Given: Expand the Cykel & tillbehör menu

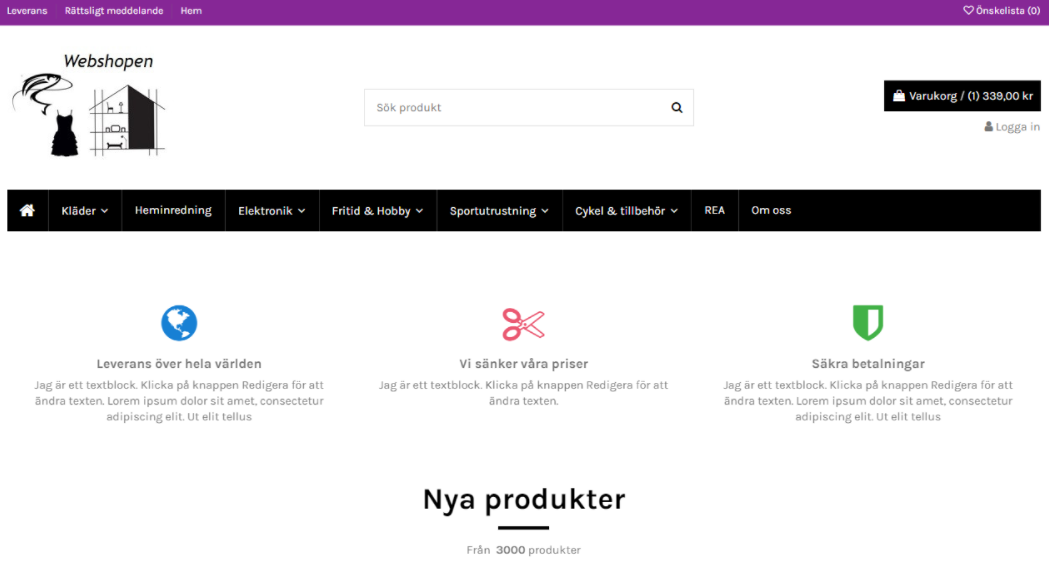Looking at the screenshot, I should [626, 211].
